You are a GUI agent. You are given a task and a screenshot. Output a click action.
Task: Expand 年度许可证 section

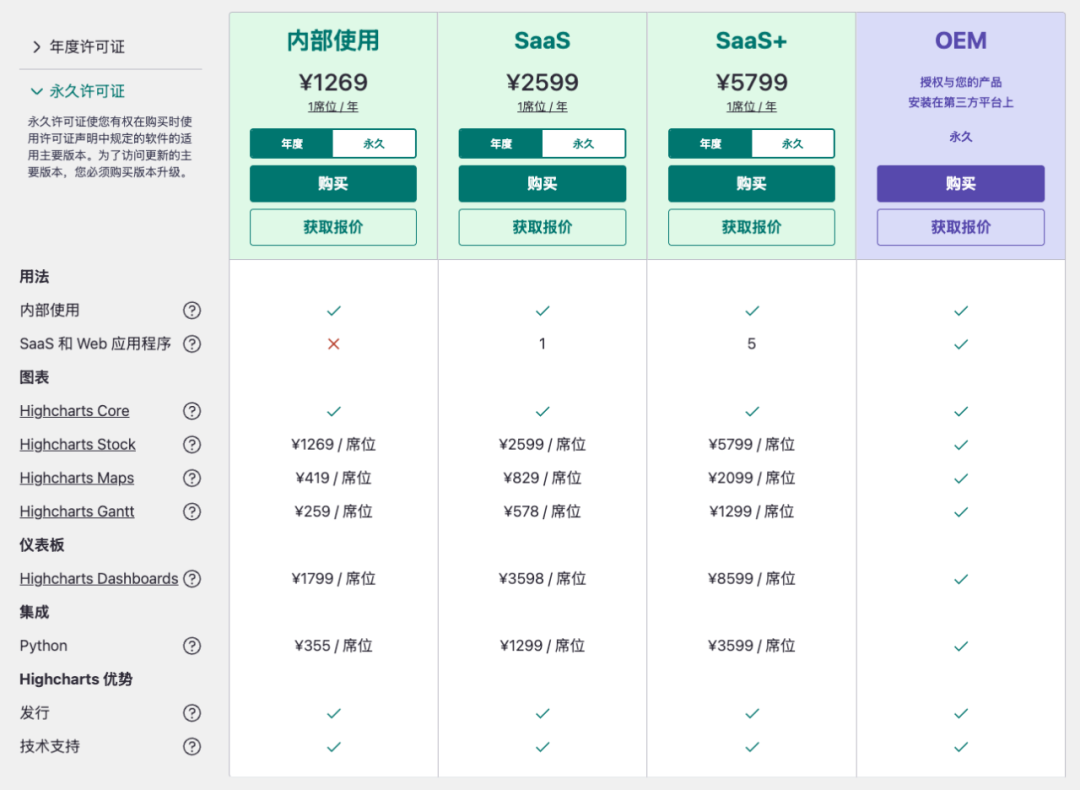tap(79, 47)
